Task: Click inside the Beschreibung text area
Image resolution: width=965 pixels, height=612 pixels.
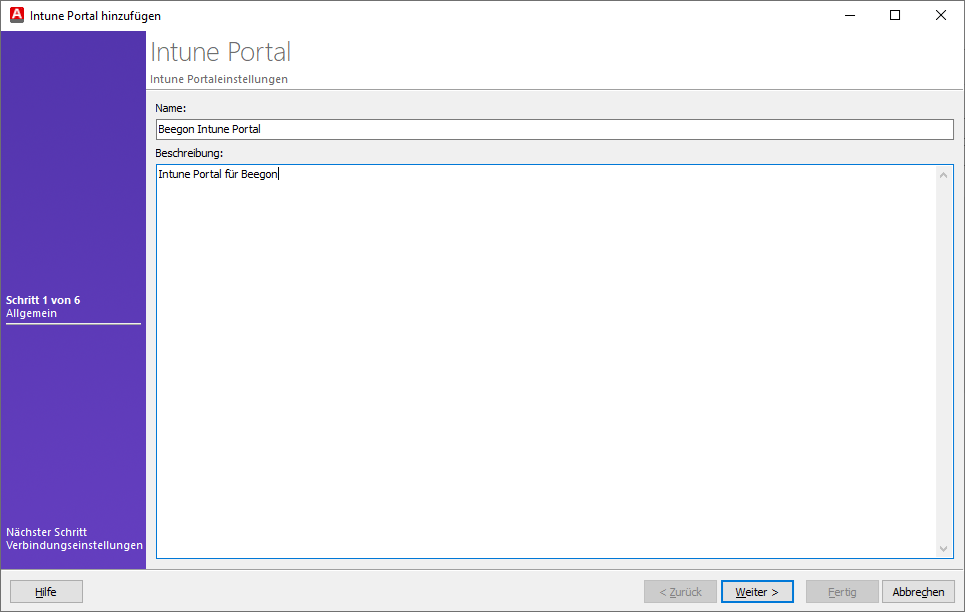Action: click(x=547, y=361)
